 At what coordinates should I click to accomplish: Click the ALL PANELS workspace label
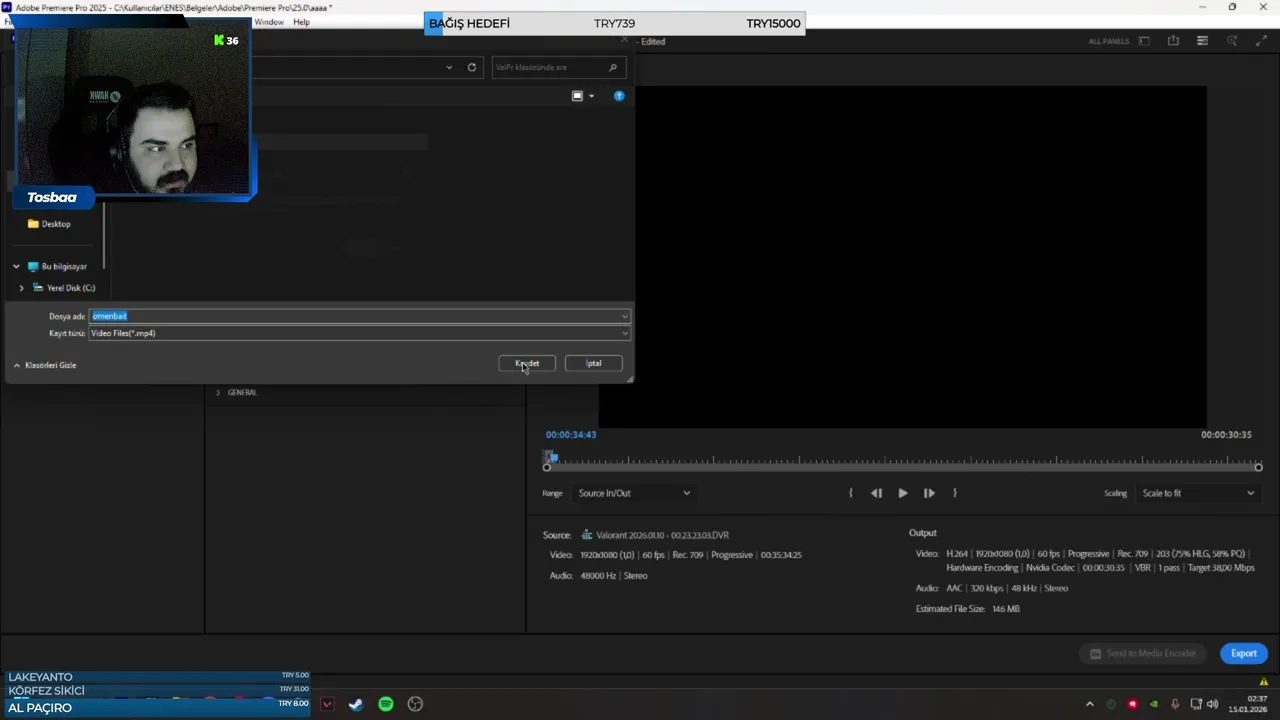(1108, 41)
